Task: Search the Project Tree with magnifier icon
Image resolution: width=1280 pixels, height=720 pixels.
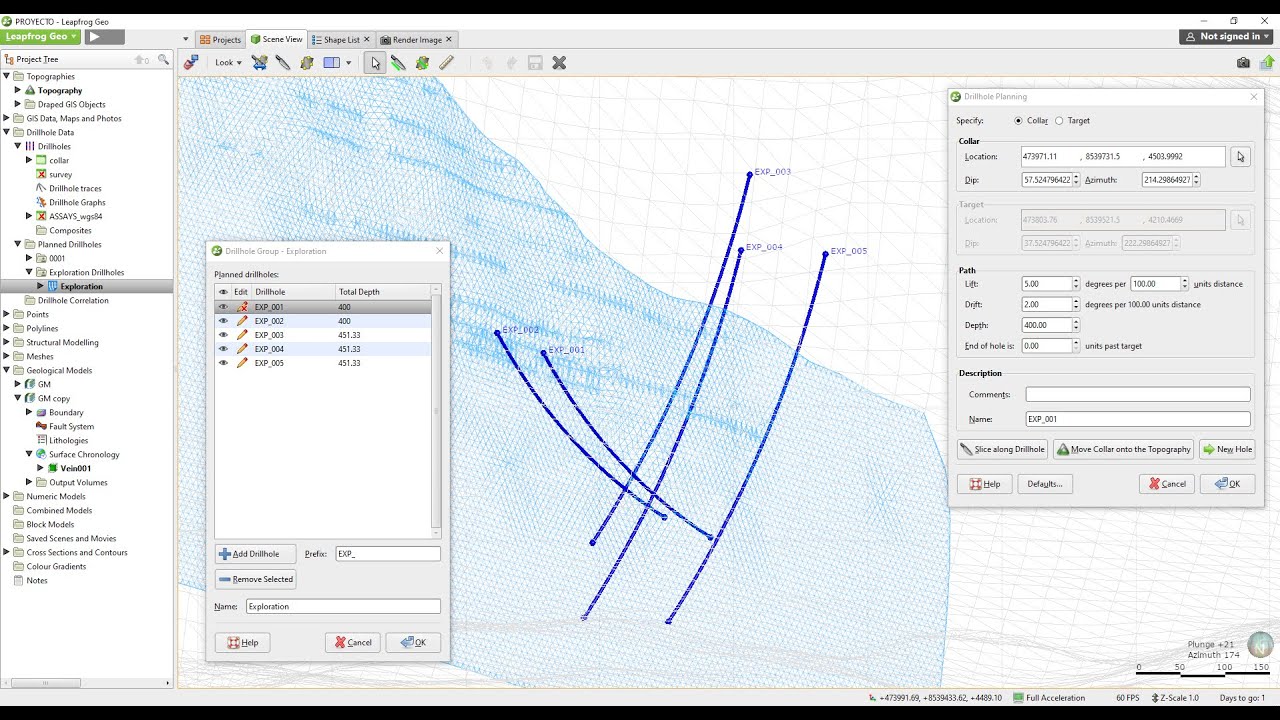Action: click(163, 60)
